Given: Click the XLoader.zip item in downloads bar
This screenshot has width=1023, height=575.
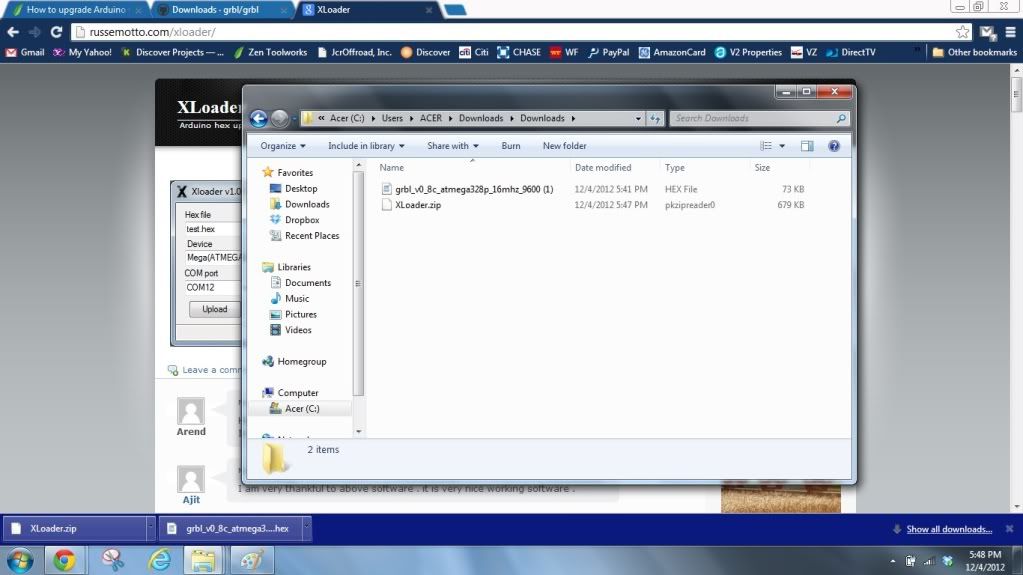Looking at the screenshot, I should [74, 528].
